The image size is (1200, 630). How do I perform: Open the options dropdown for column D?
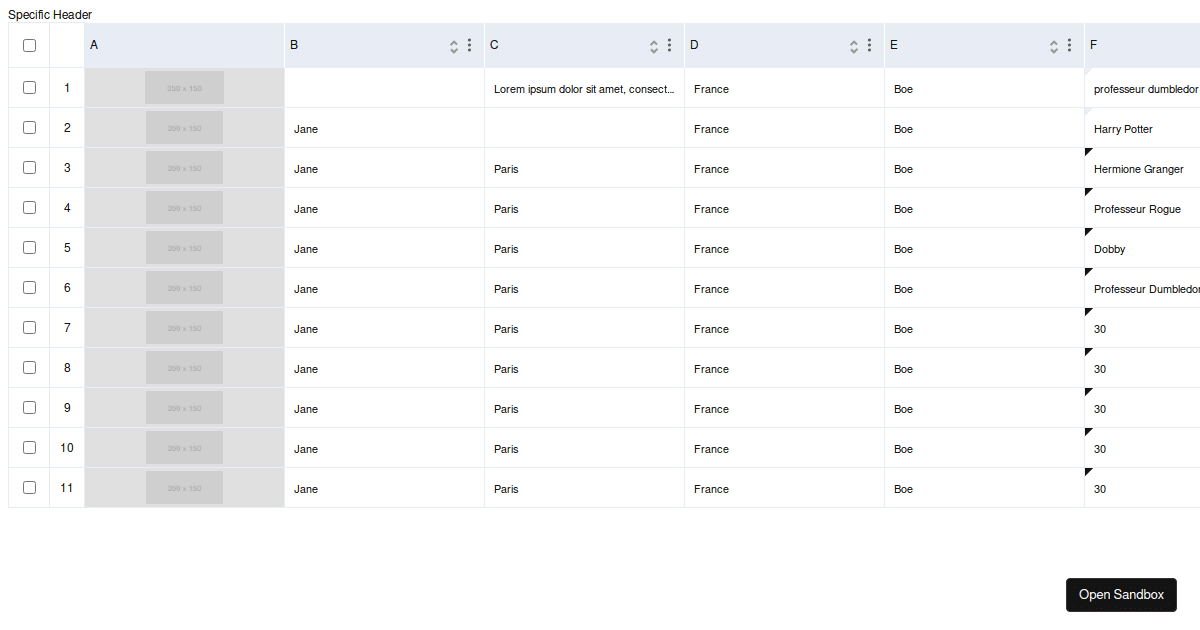[868, 45]
